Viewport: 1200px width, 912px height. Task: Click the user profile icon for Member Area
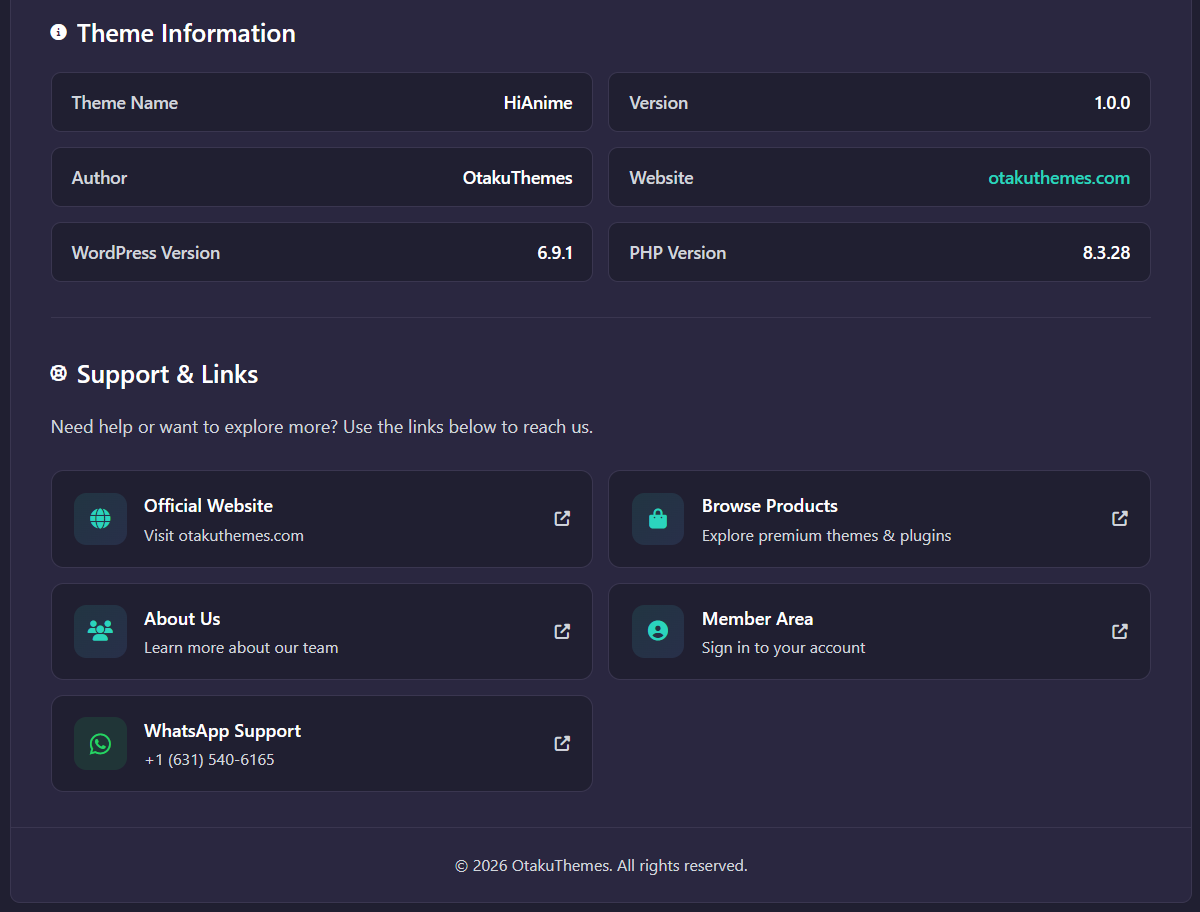pyautogui.click(x=658, y=631)
